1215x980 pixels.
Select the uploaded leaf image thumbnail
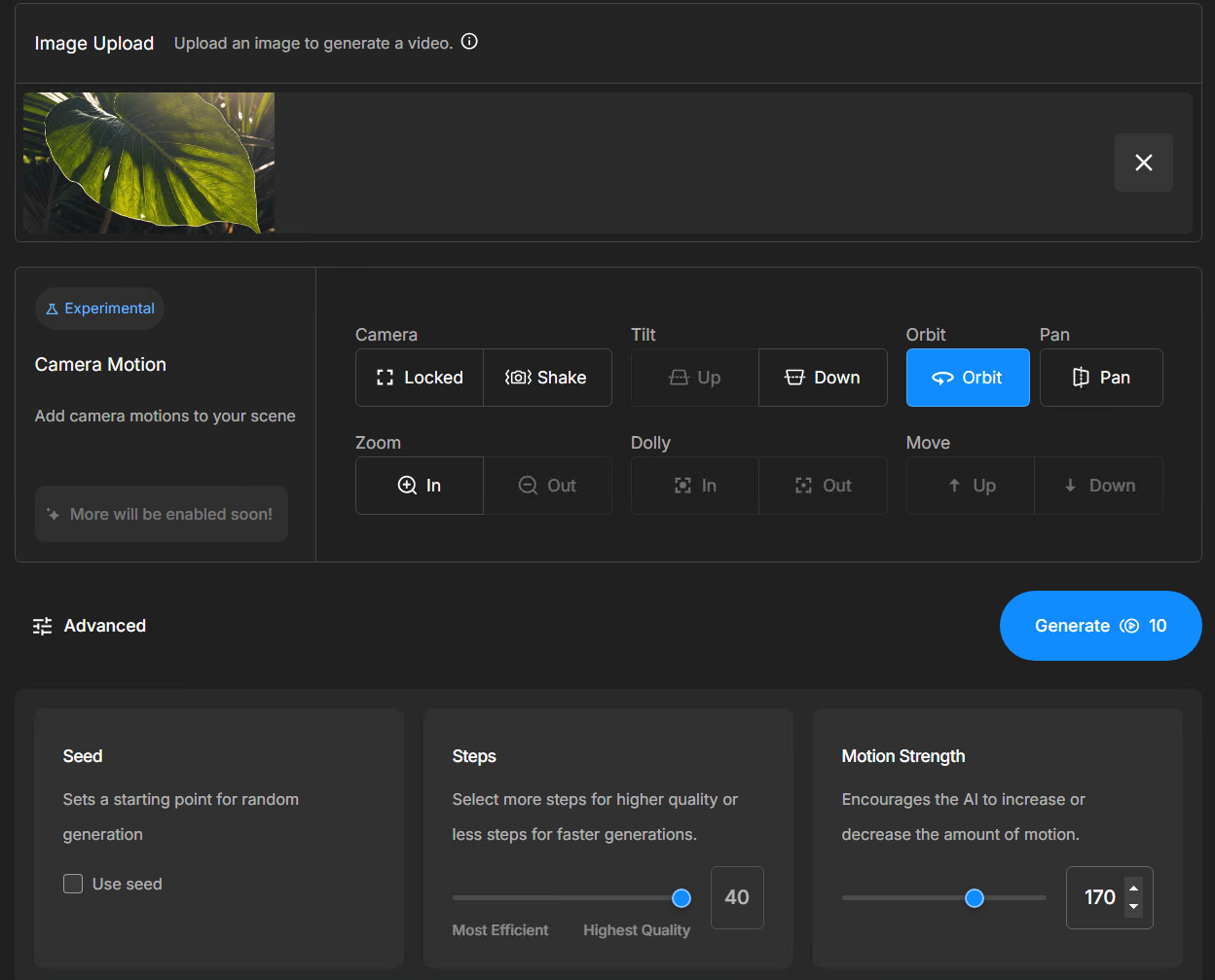point(149,163)
